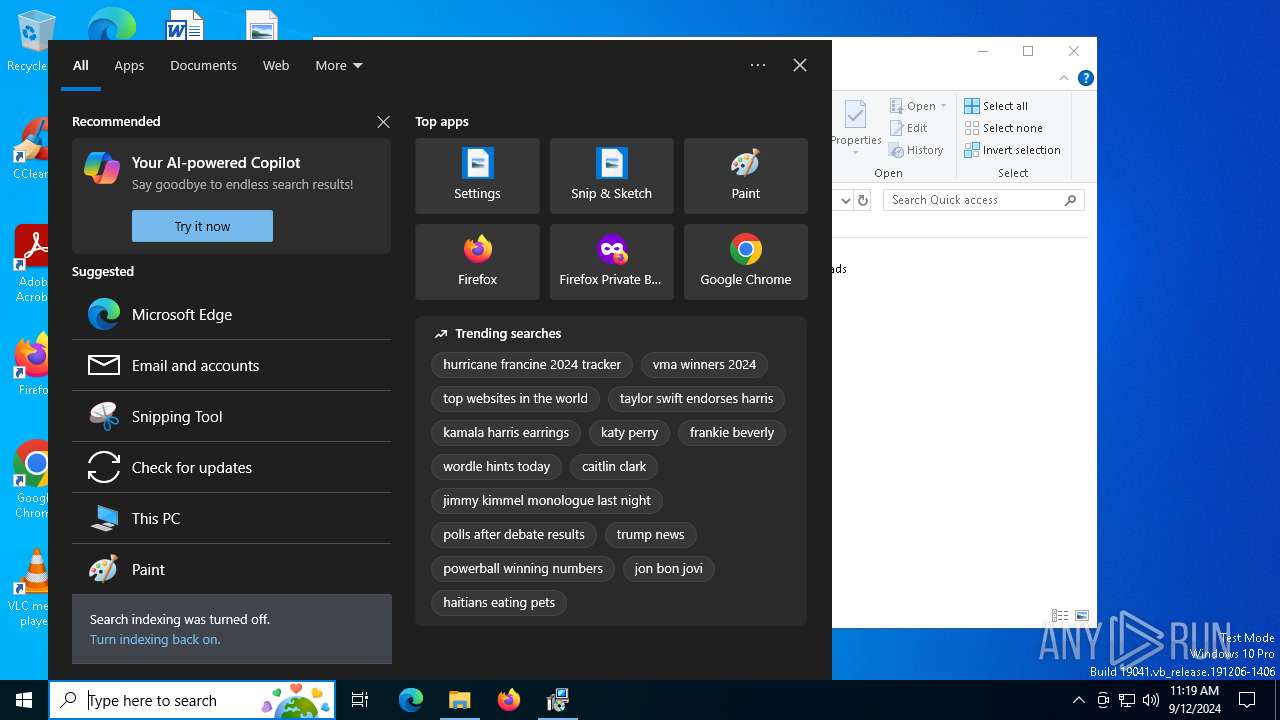Click Turn indexing back on link

pyautogui.click(x=155, y=639)
